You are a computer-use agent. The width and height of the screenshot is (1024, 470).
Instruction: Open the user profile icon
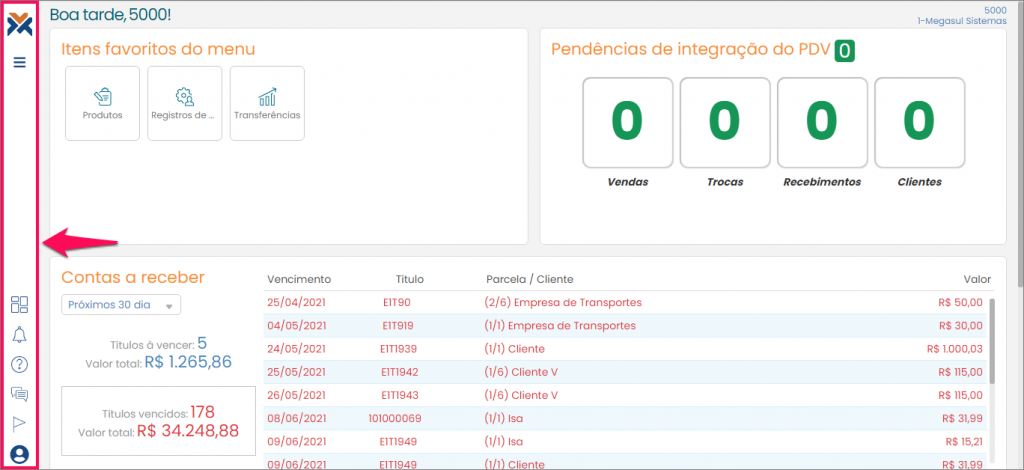point(19,454)
